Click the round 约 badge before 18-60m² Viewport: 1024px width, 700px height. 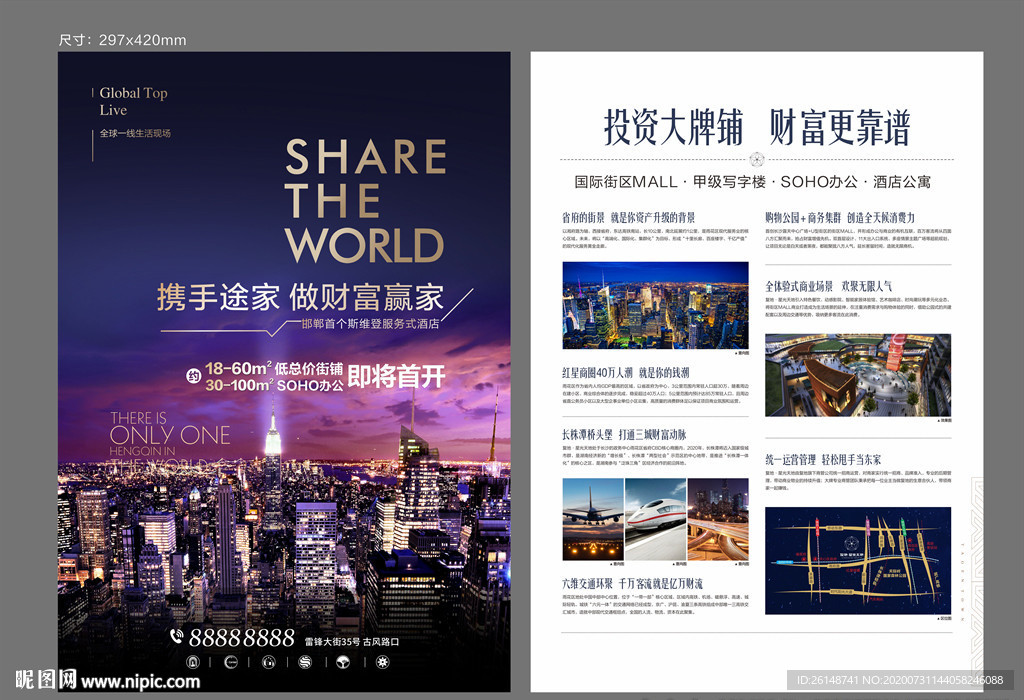(193, 376)
